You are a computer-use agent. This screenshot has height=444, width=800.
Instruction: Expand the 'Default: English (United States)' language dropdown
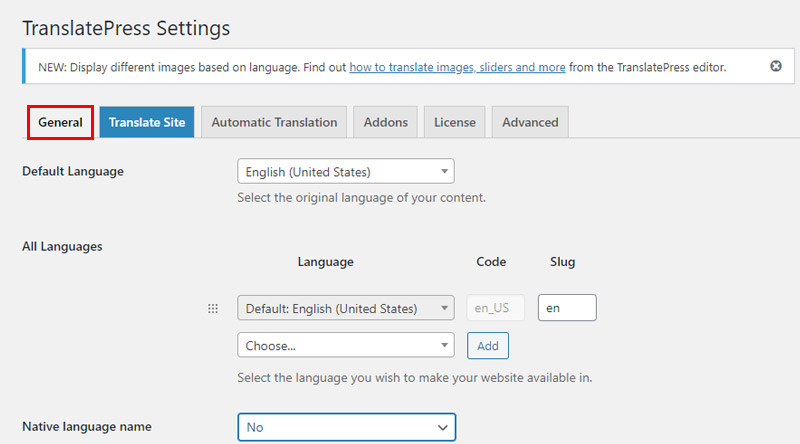click(x=346, y=308)
